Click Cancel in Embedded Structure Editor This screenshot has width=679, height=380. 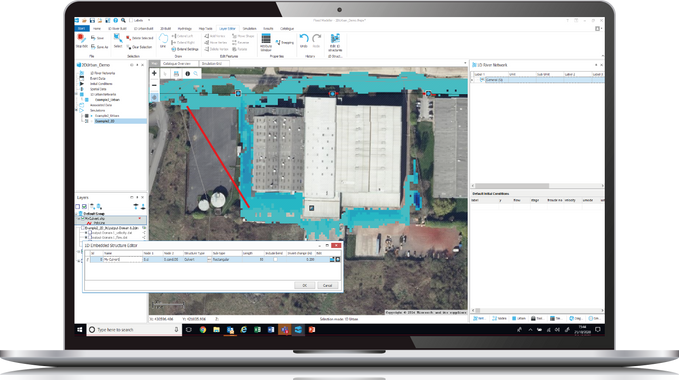[327, 286]
